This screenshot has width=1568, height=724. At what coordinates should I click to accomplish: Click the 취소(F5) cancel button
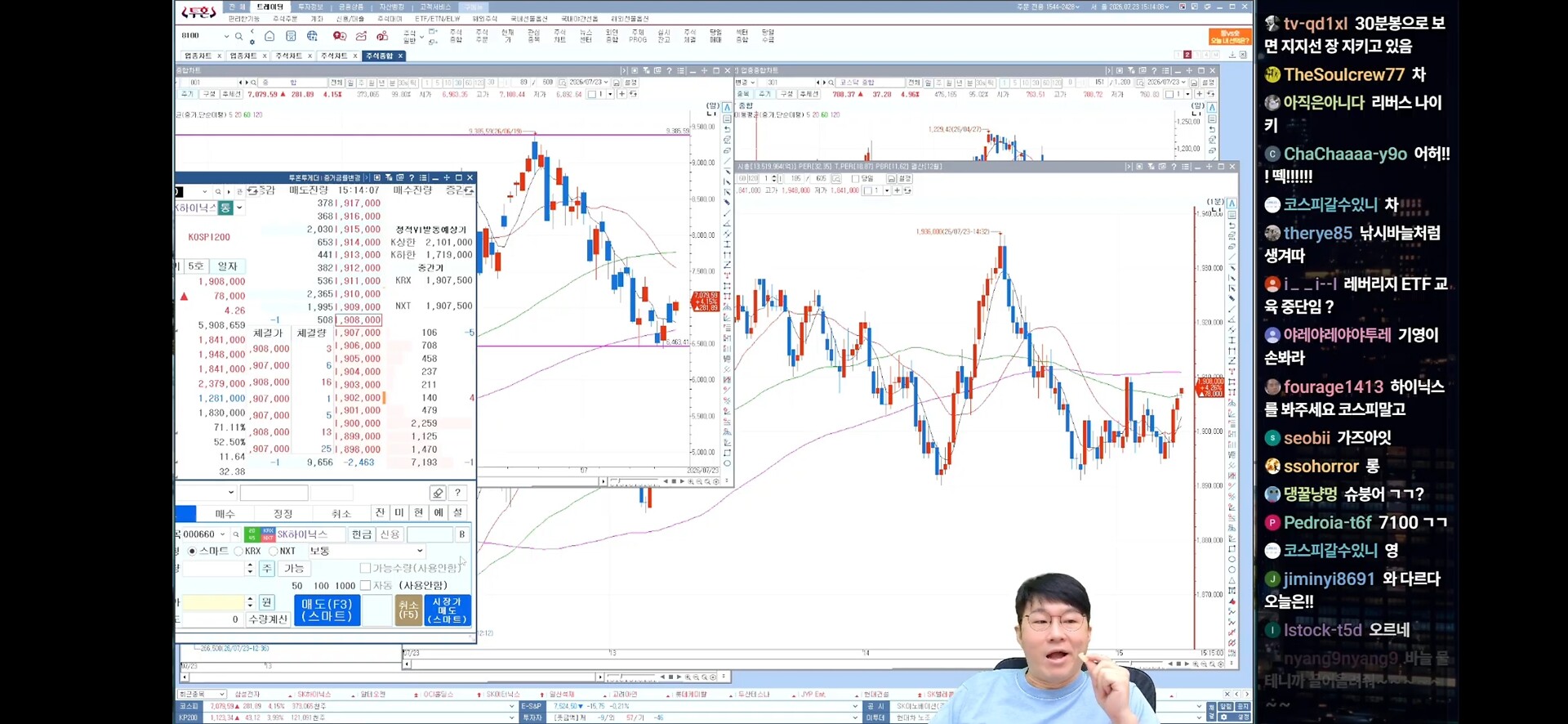coord(408,610)
